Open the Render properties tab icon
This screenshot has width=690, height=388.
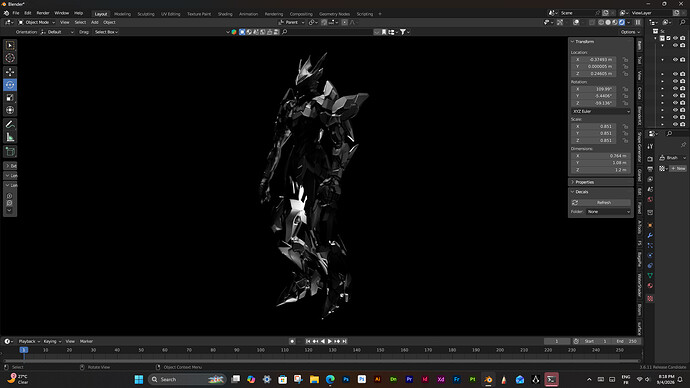click(650, 159)
